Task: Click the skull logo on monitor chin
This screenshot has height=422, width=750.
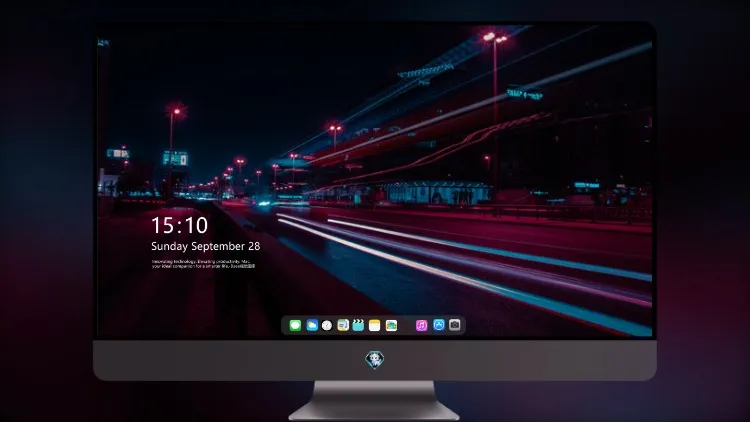Action: click(x=375, y=360)
